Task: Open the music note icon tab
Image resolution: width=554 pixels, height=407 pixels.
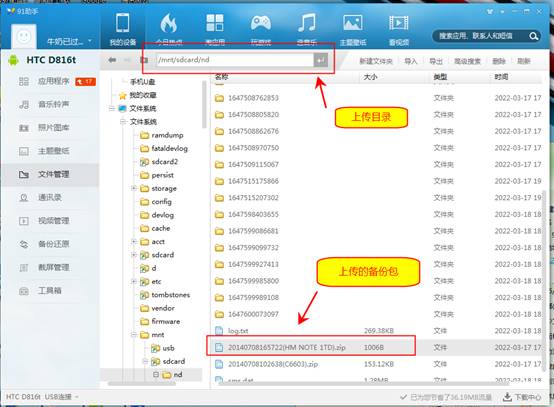Action: point(307,29)
